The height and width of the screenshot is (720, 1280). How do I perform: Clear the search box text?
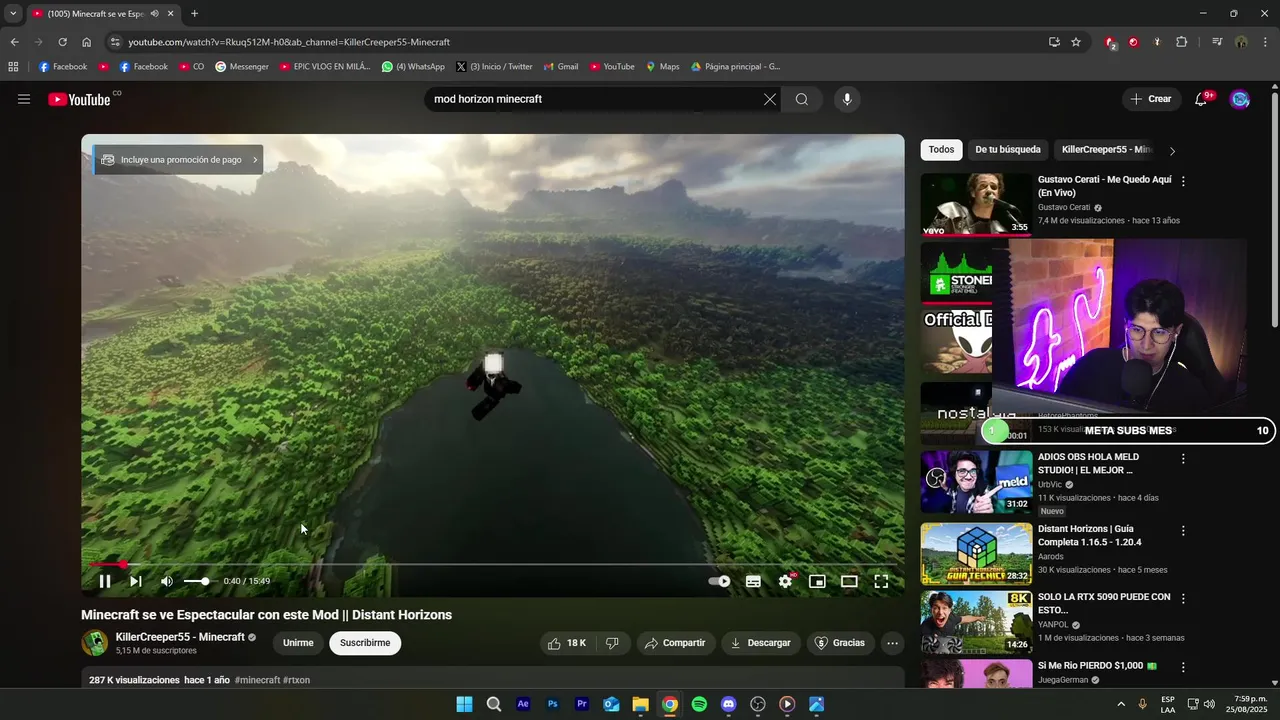coord(770,99)
